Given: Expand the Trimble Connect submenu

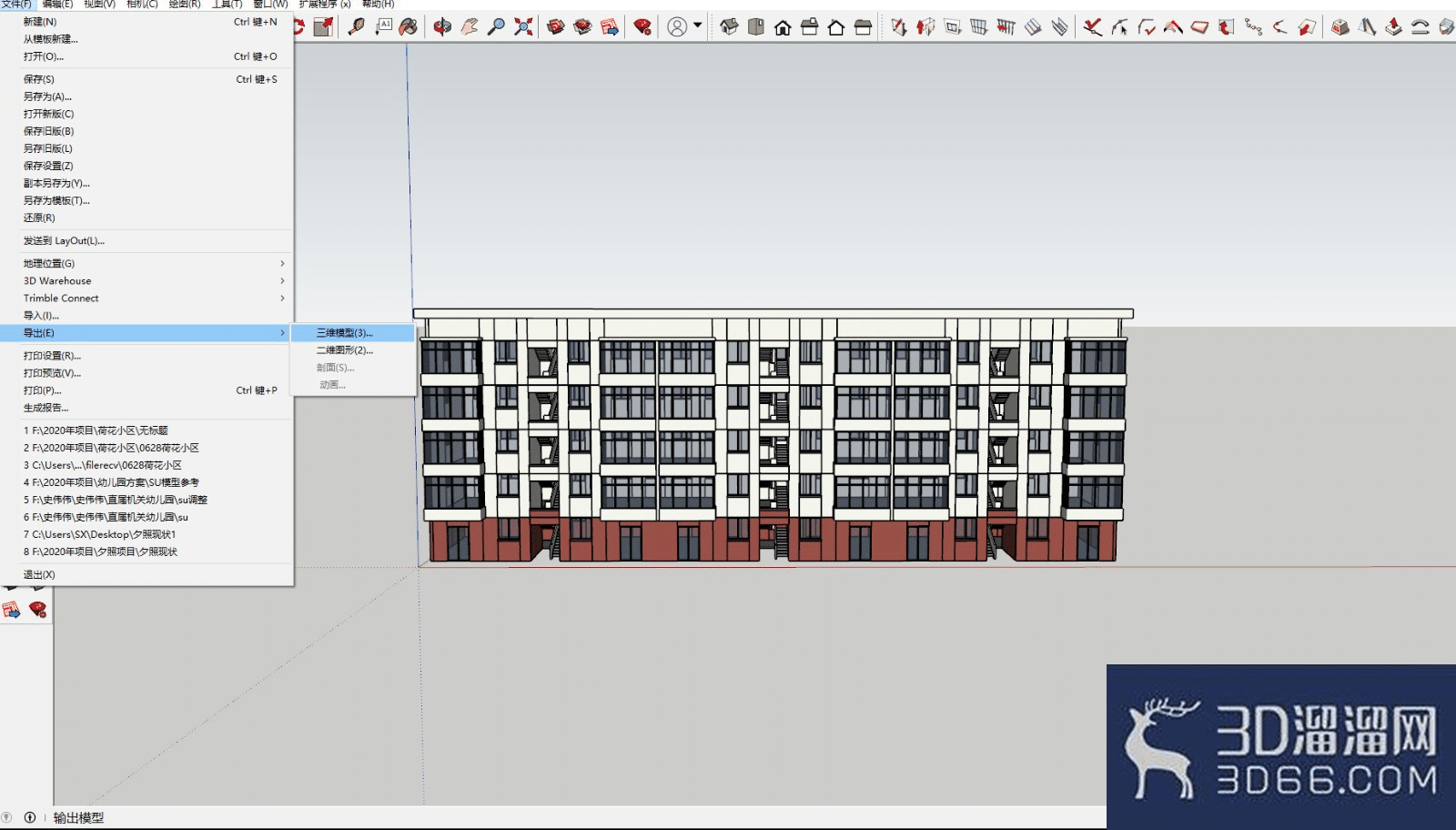Looking at the screenshot, I should 147,299.
